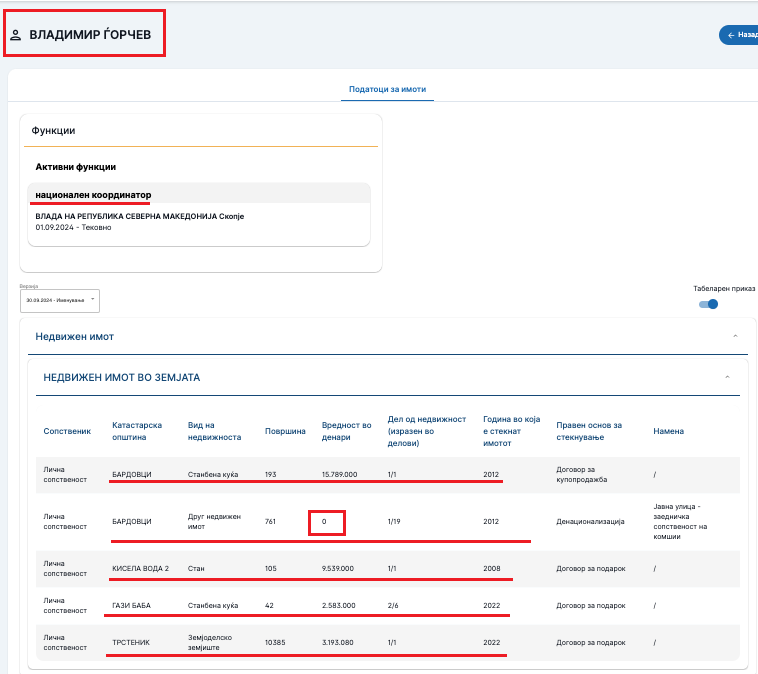The image size is (758, 674).
Task: Click the Година во која е стекнат header
Action: point(511,431)
